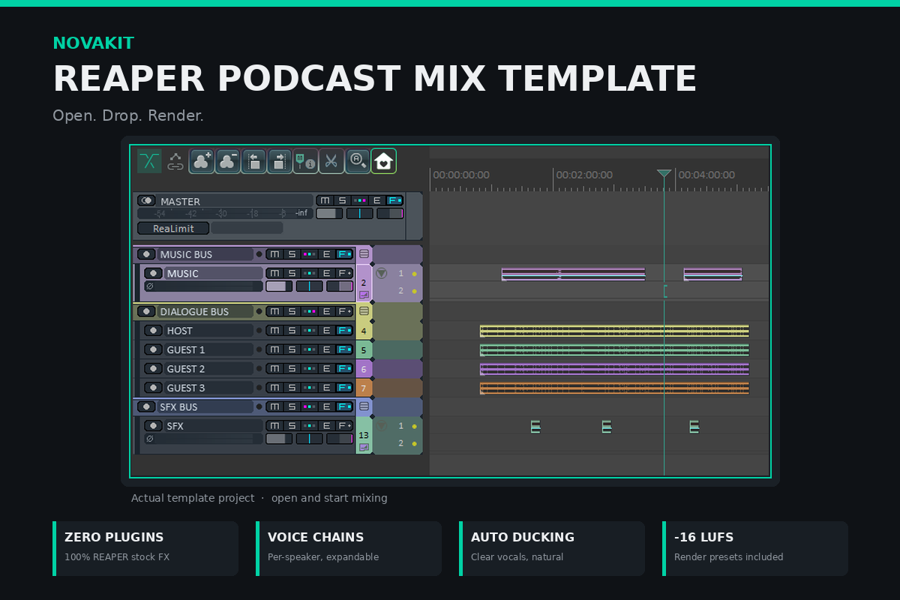Open the GUEST 3 routing dots button
This screenshot has width=900, height=600.
309,388
